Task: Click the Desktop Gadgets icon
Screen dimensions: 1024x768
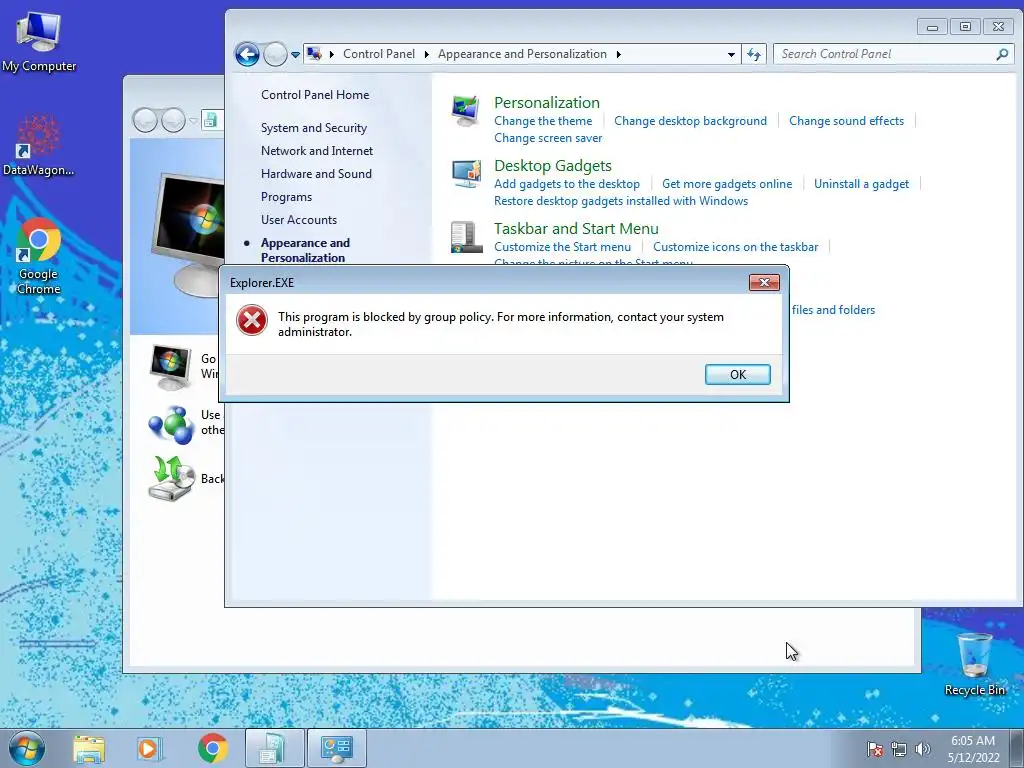Action: pos(467,174)
